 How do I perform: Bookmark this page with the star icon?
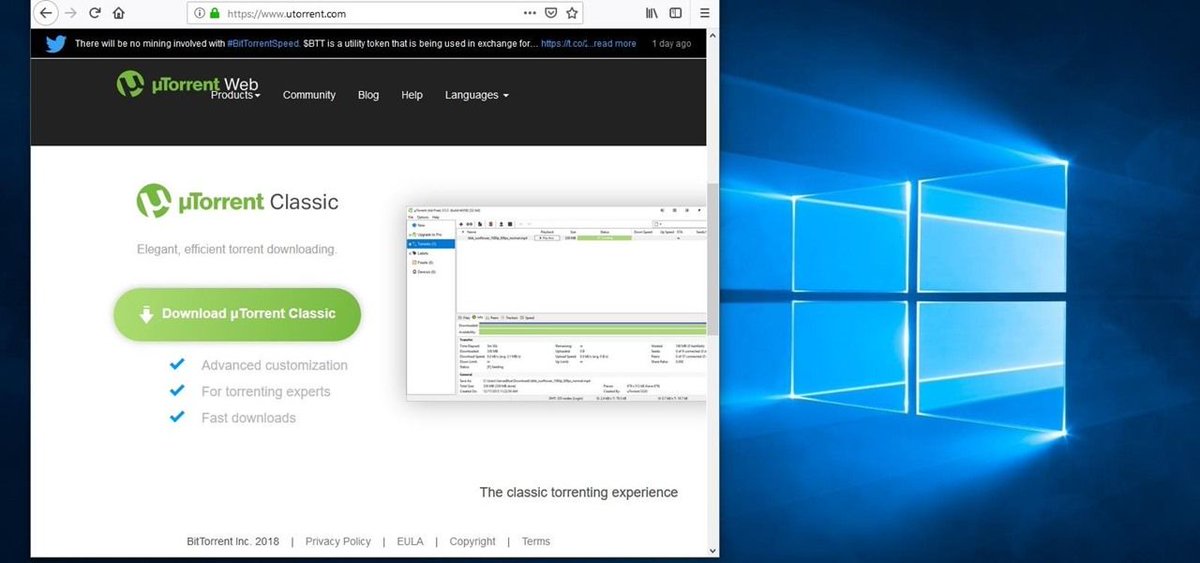tap(572, 14)
